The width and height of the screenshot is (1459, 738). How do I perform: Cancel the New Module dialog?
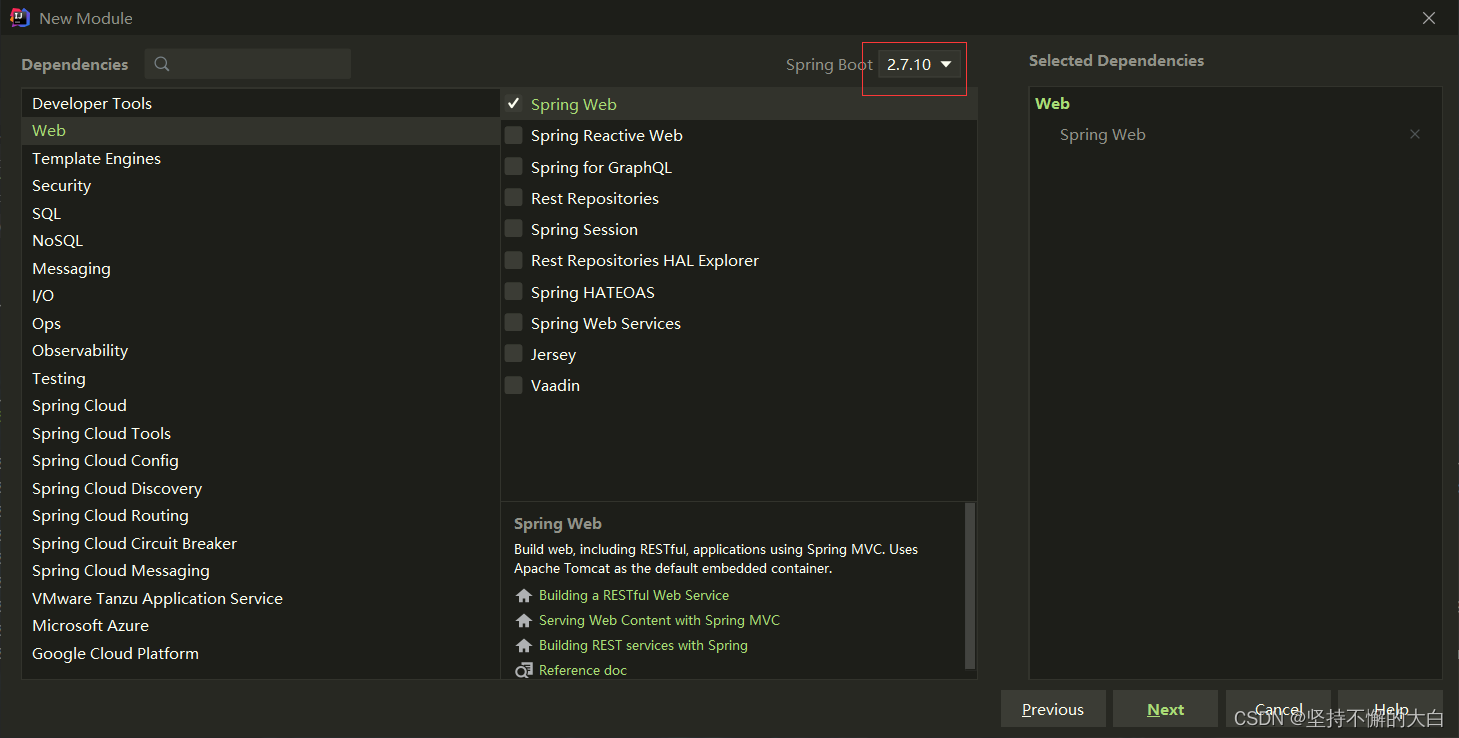(1278, 709)
